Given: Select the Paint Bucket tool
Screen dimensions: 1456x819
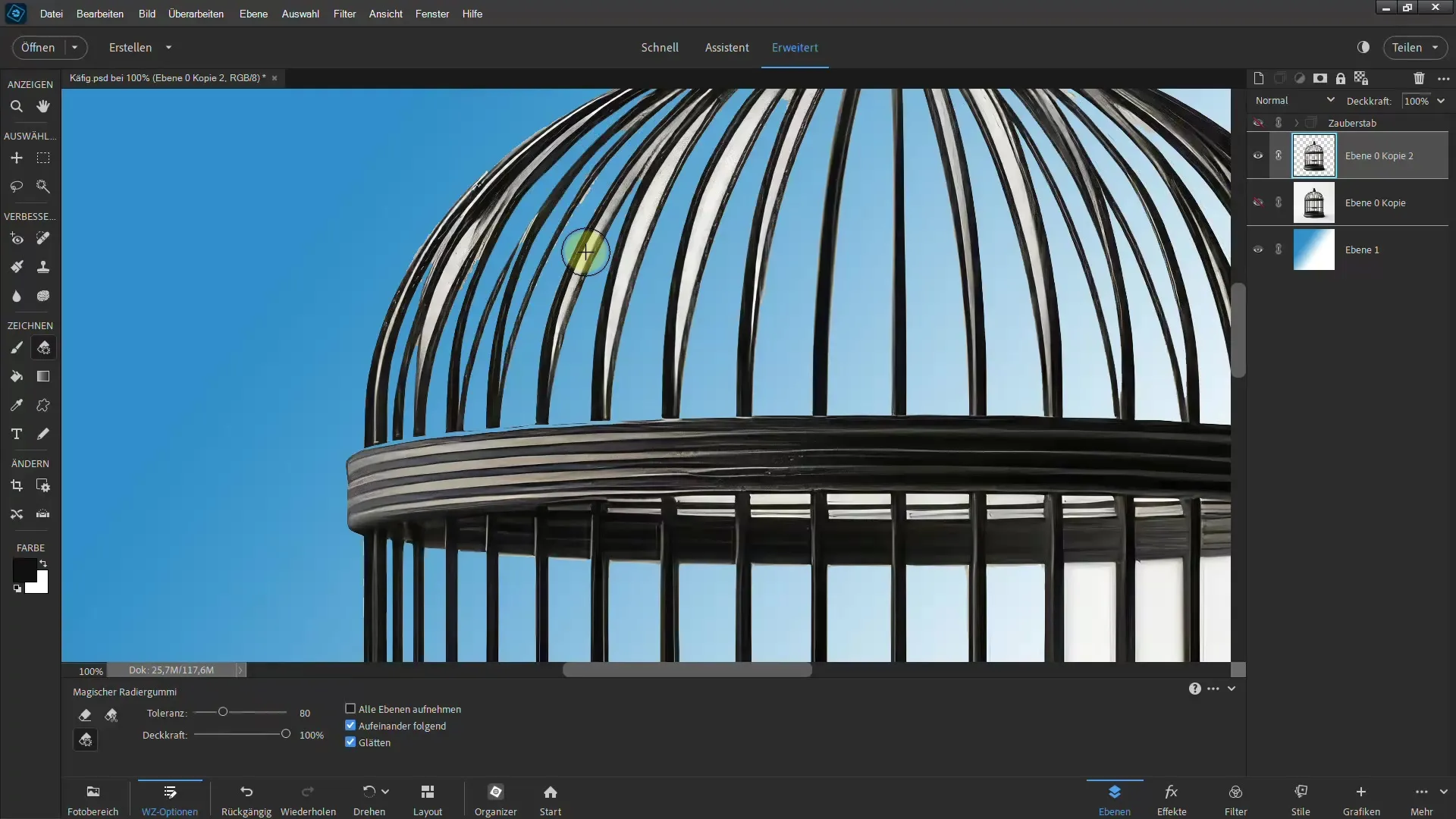Looking at the screenshot, I should (16, 376).
